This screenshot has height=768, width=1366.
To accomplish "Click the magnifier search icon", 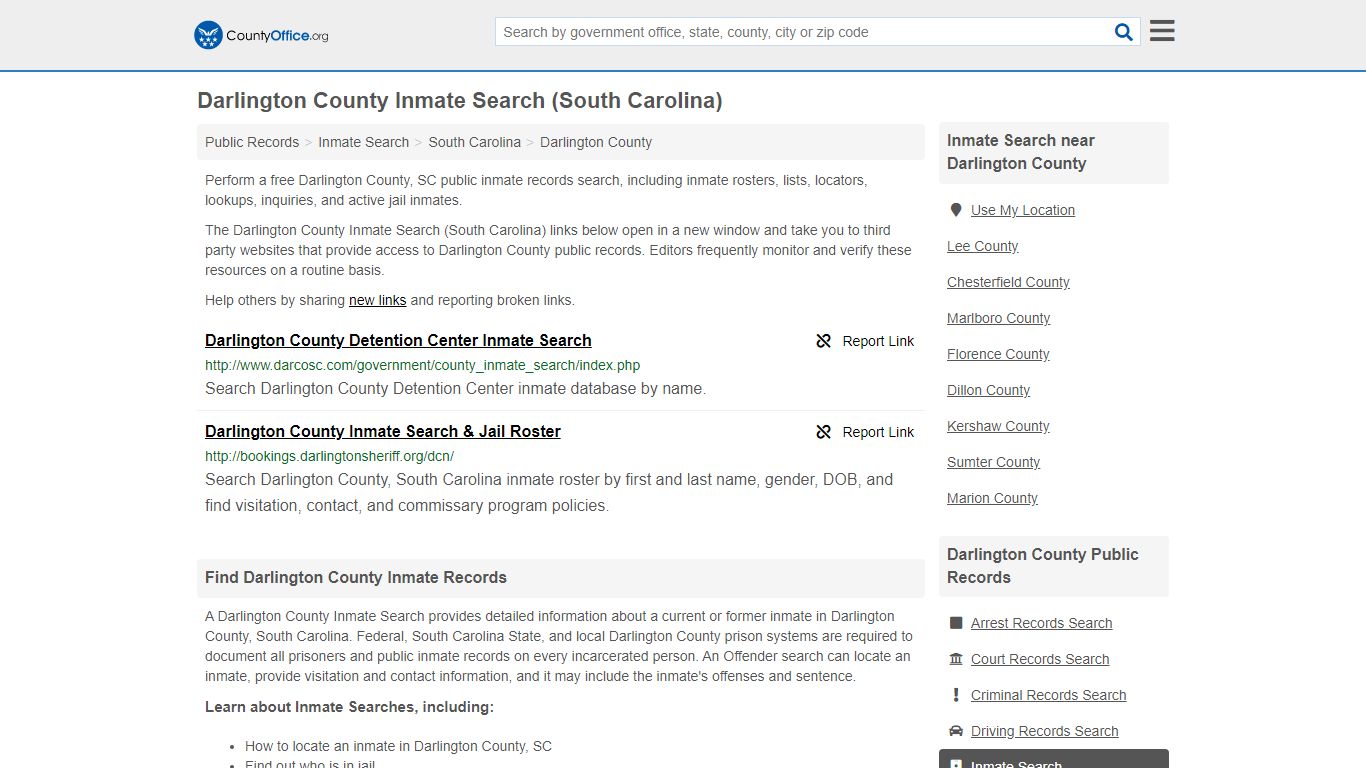I will click(x=1124, y=32).
